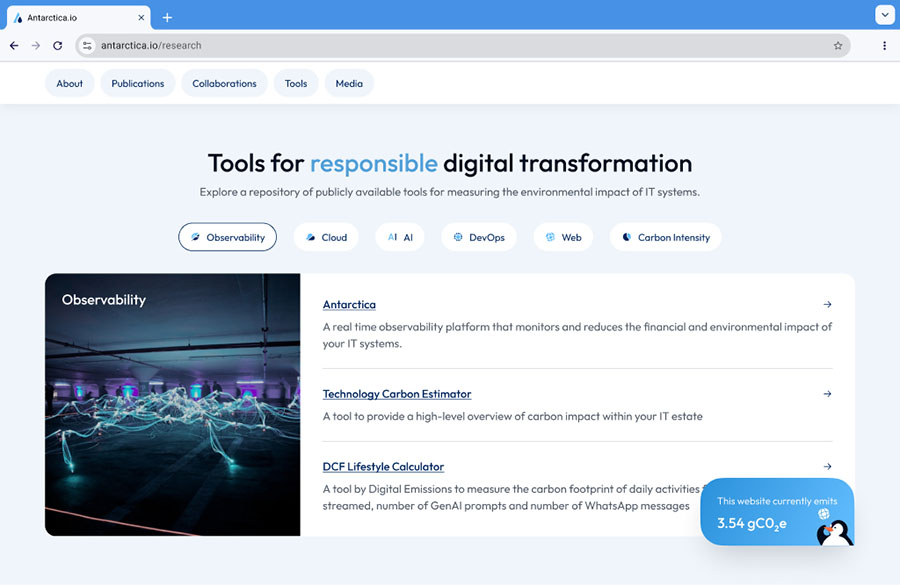Select the Observability category tab

(x=227, y=237)
